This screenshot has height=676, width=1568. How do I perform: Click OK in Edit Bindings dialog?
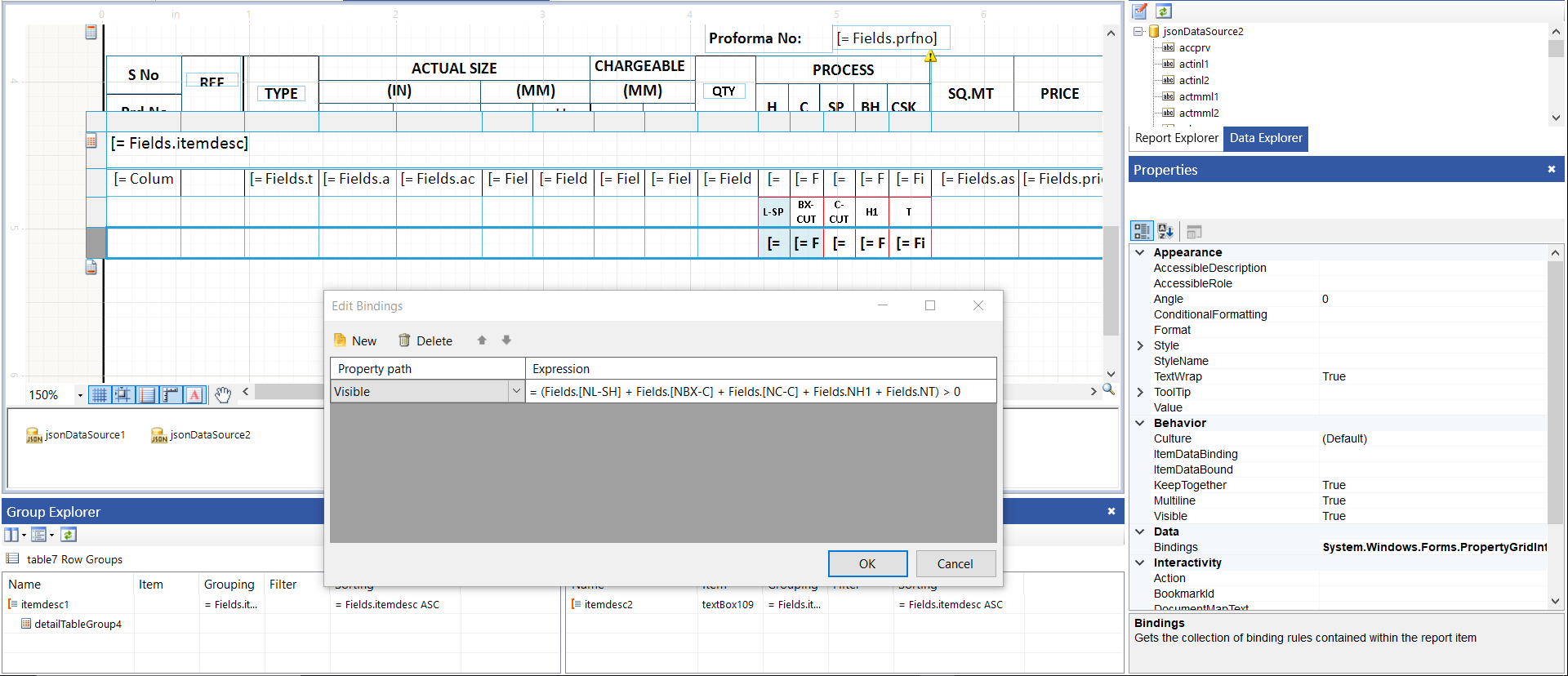(867, 564)
